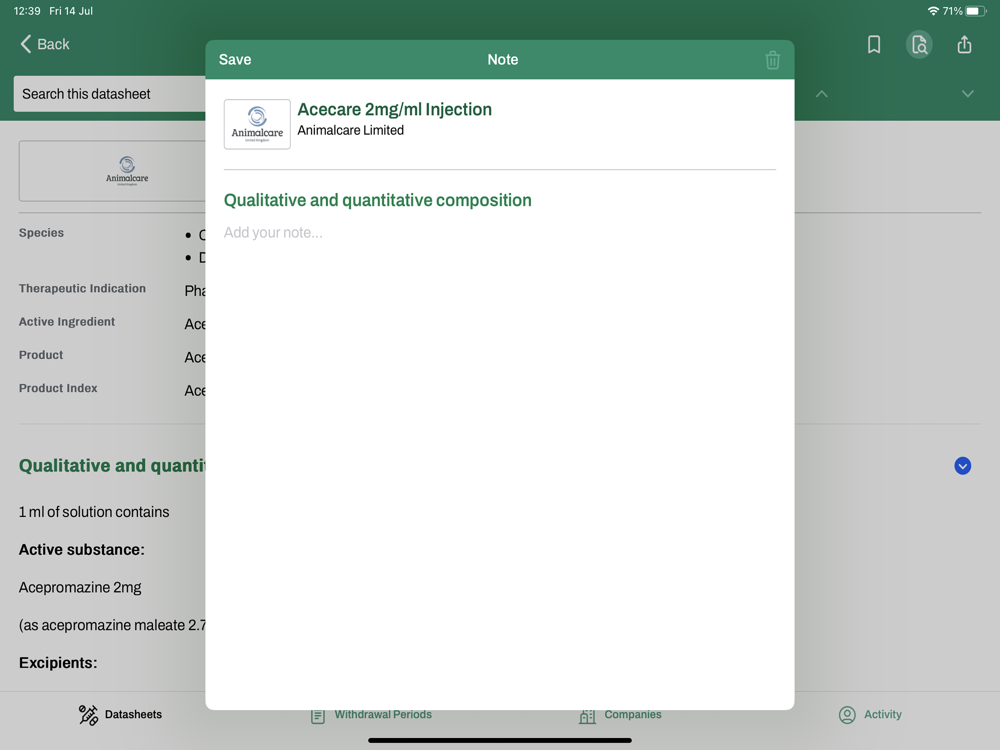Tap the Excipients heading
The width and height of the screenshot is (1000, 750).
click(58, 663)
